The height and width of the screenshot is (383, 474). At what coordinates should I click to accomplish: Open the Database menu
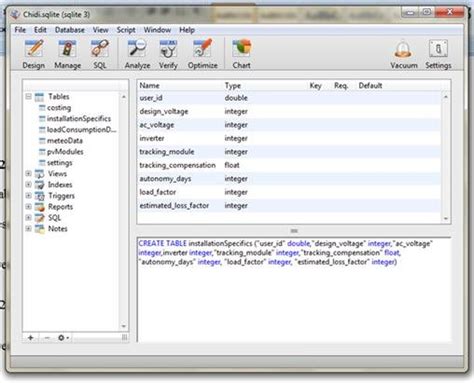[70, 30]
